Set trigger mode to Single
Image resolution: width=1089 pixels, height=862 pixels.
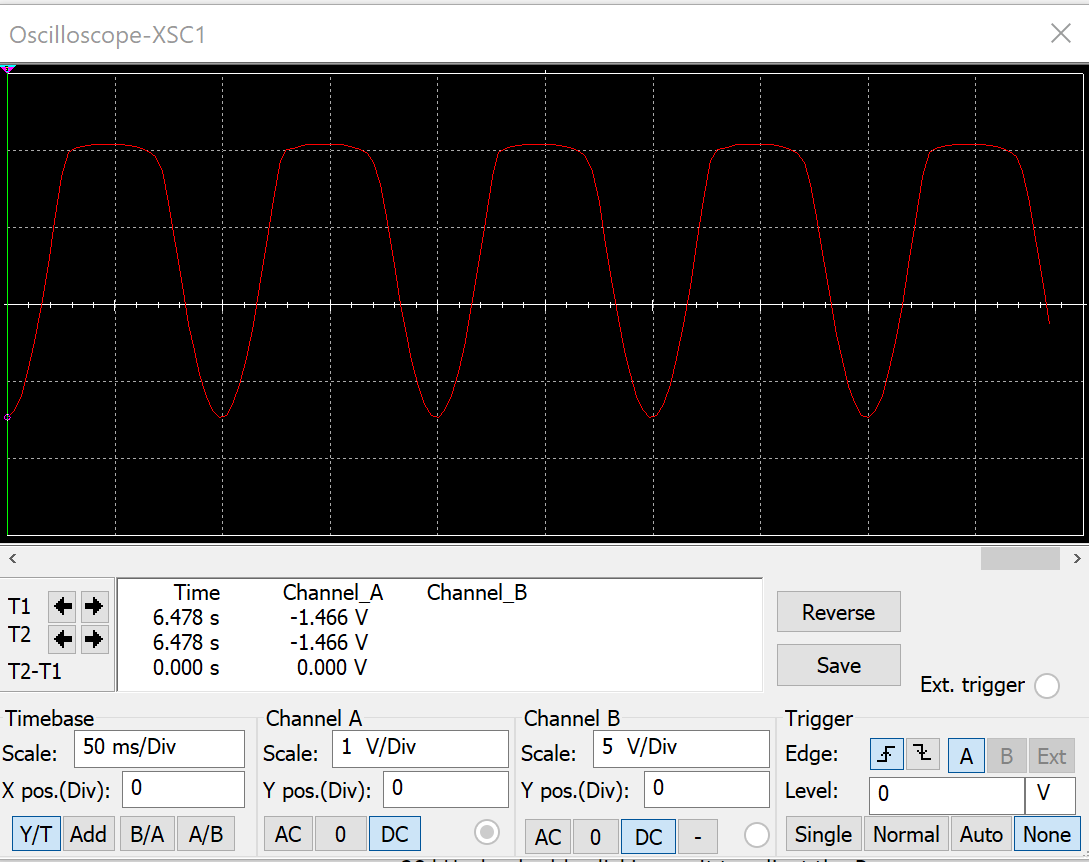[x=823, y=833]
